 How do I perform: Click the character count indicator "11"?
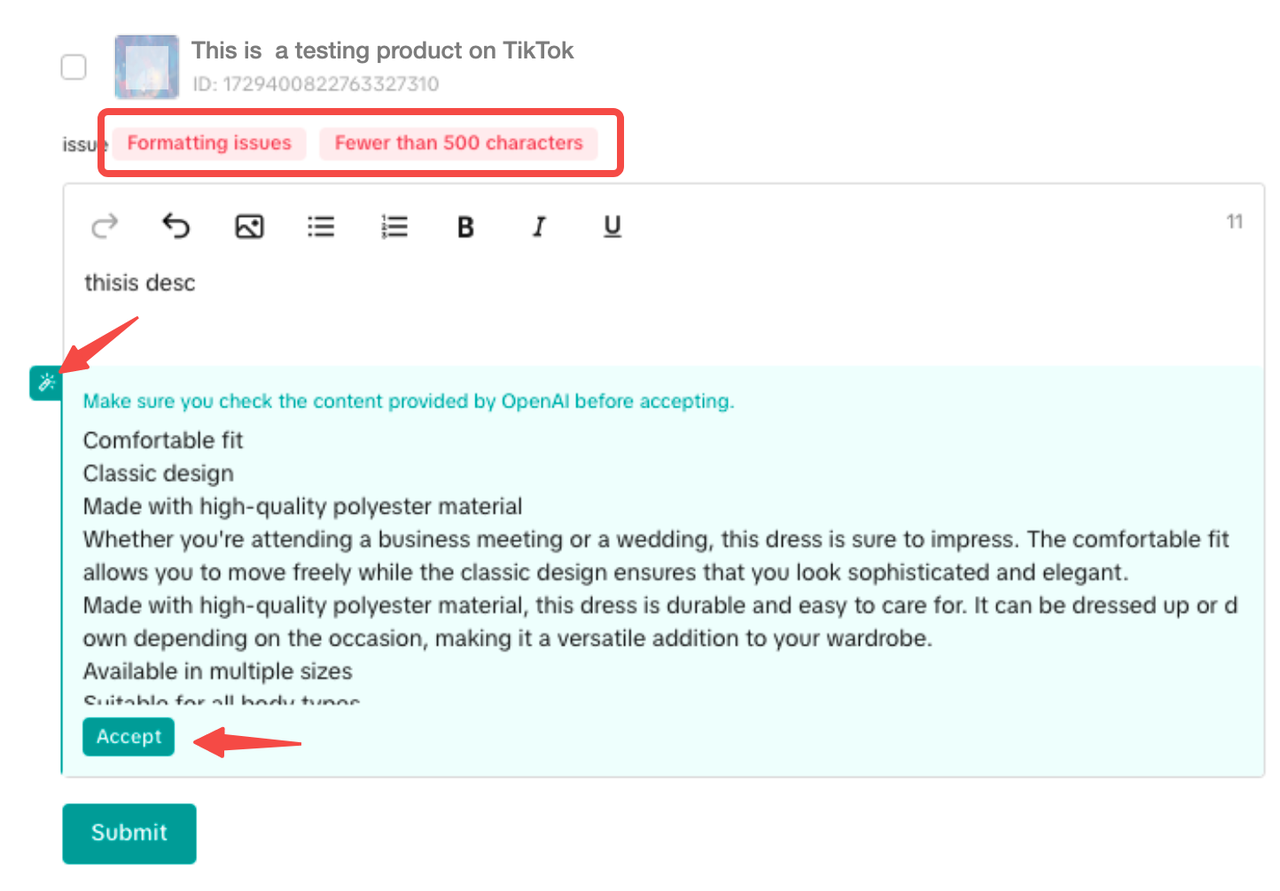[1234, 221]
